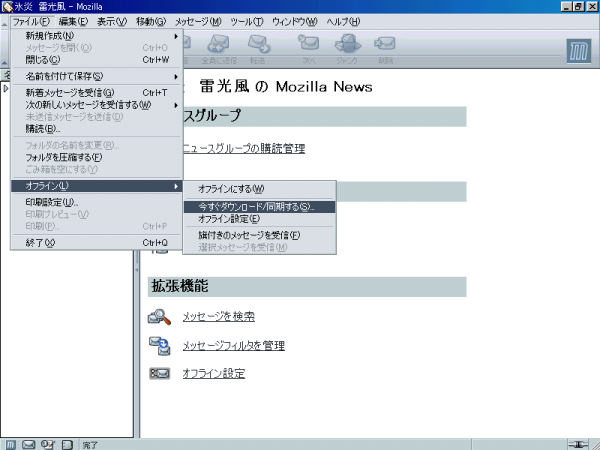Click the splitter grippy between folder and message panes
600x450 pixels.
click(x=137, y=270)
